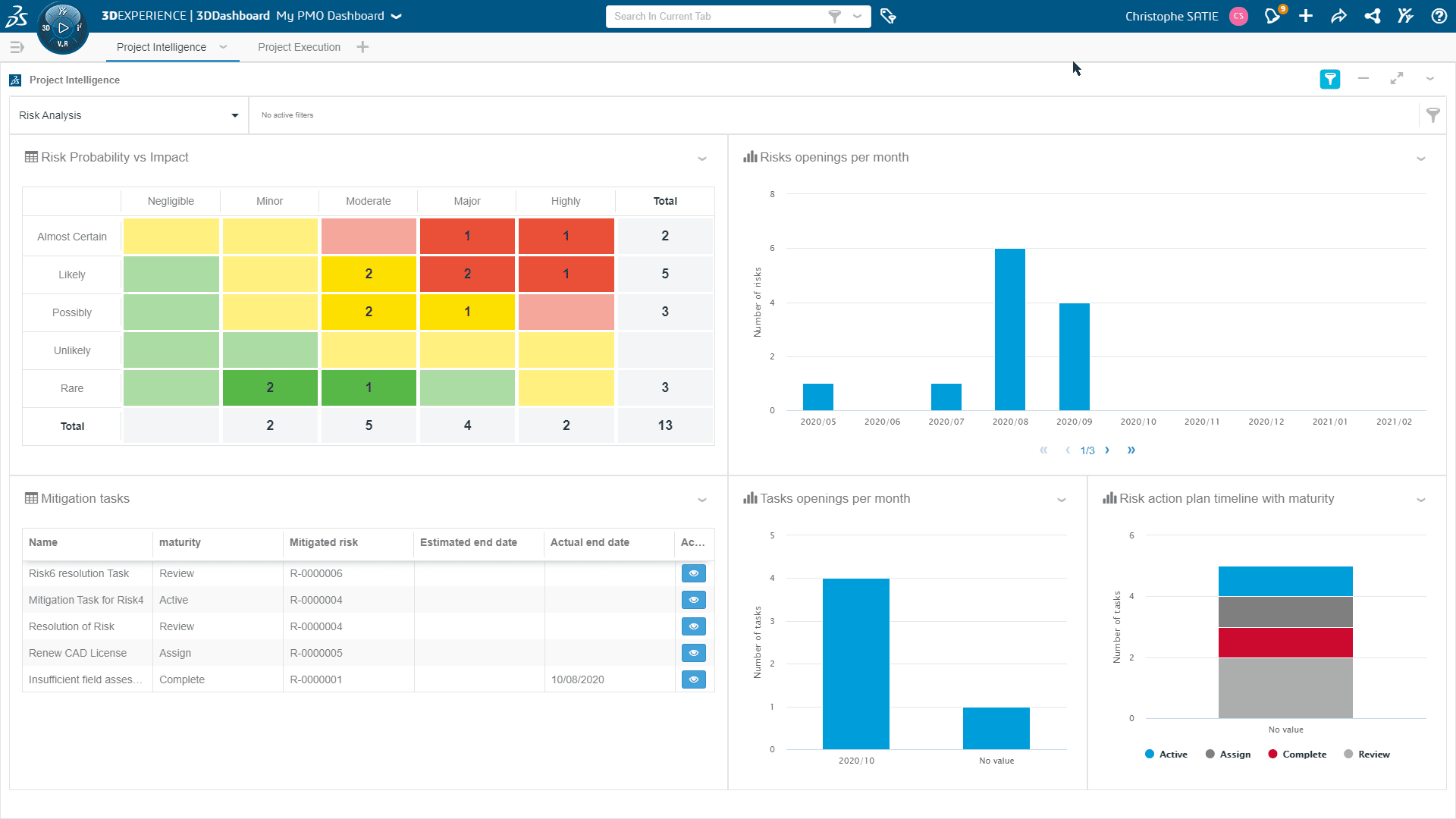Select the Project Intelligence tab
The image size is (1456, 819).
point(162,47)
